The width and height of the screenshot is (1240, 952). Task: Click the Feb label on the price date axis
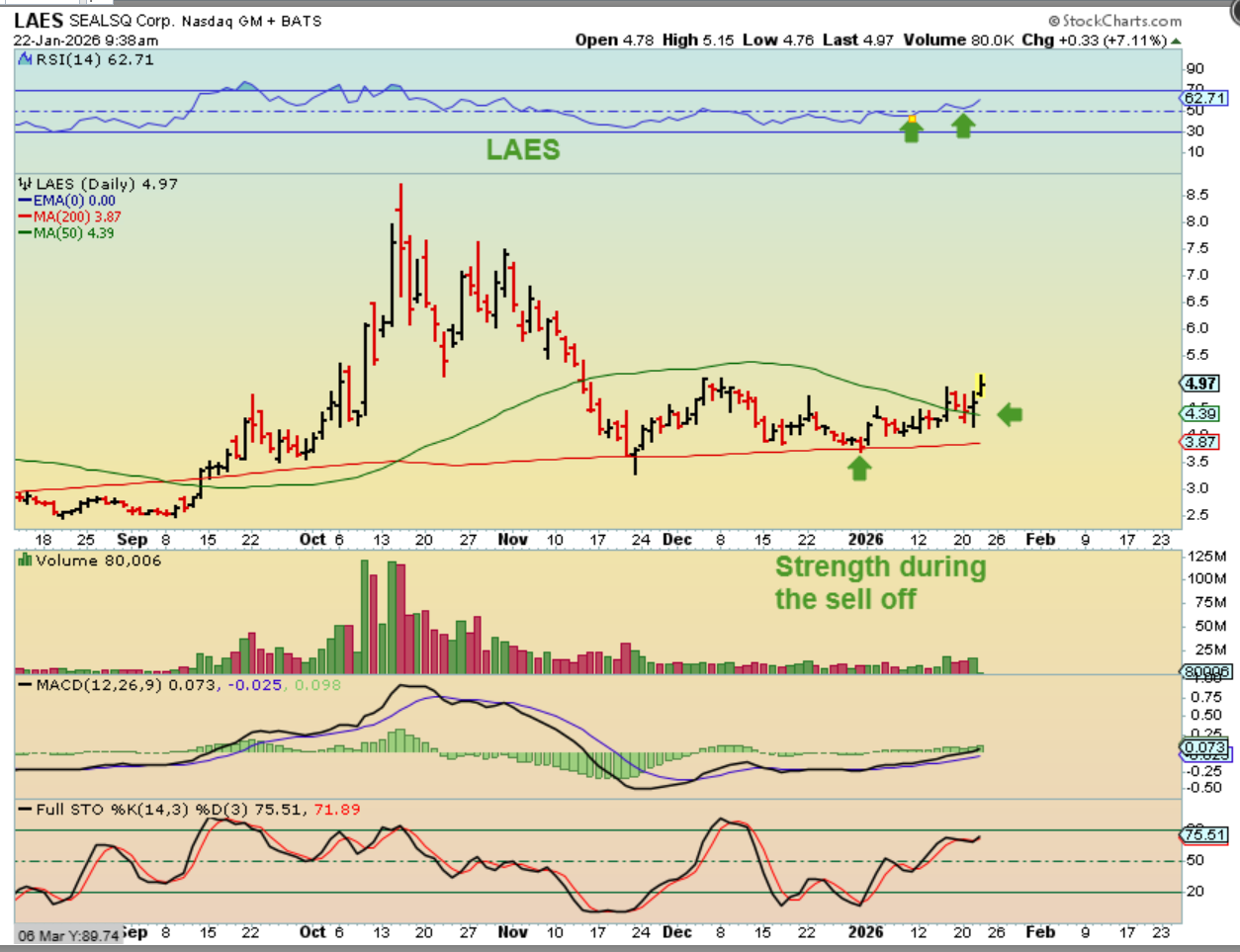click(x=1040, y=539)
